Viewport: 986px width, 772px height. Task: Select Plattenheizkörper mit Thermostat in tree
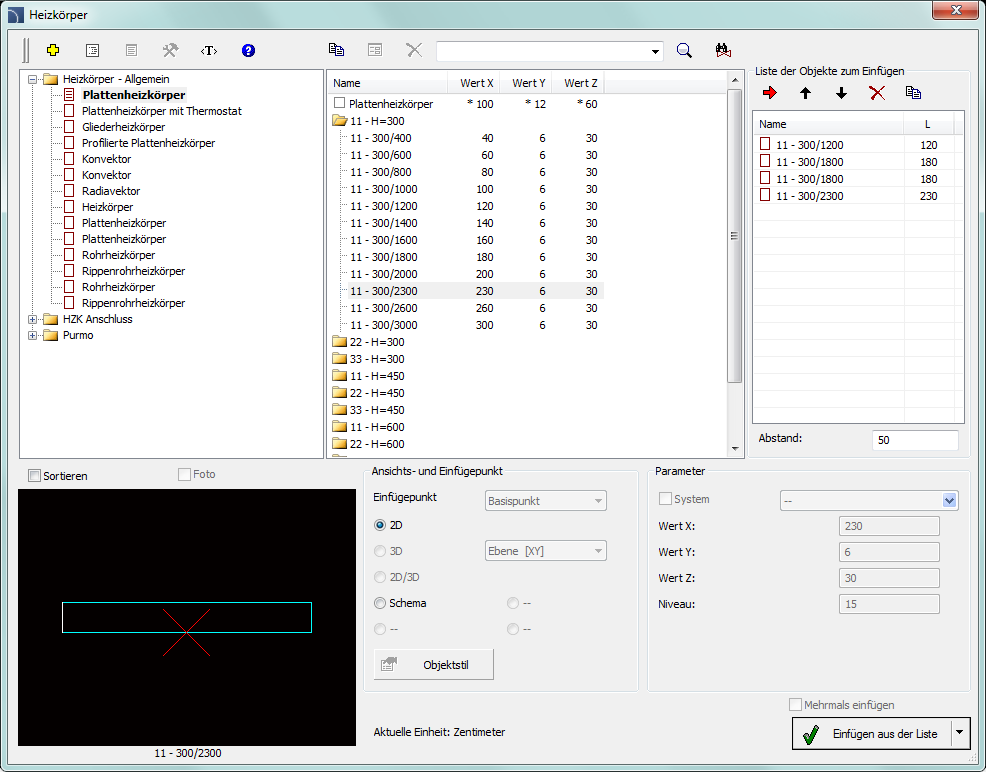[x=161, y=111]
